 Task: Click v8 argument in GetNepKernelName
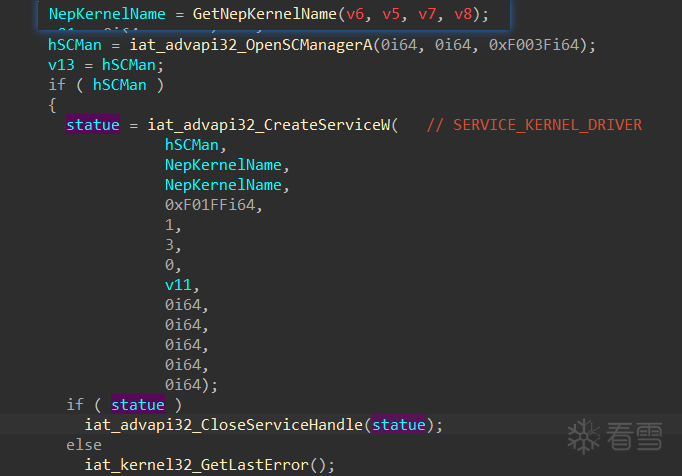[463, 14]
